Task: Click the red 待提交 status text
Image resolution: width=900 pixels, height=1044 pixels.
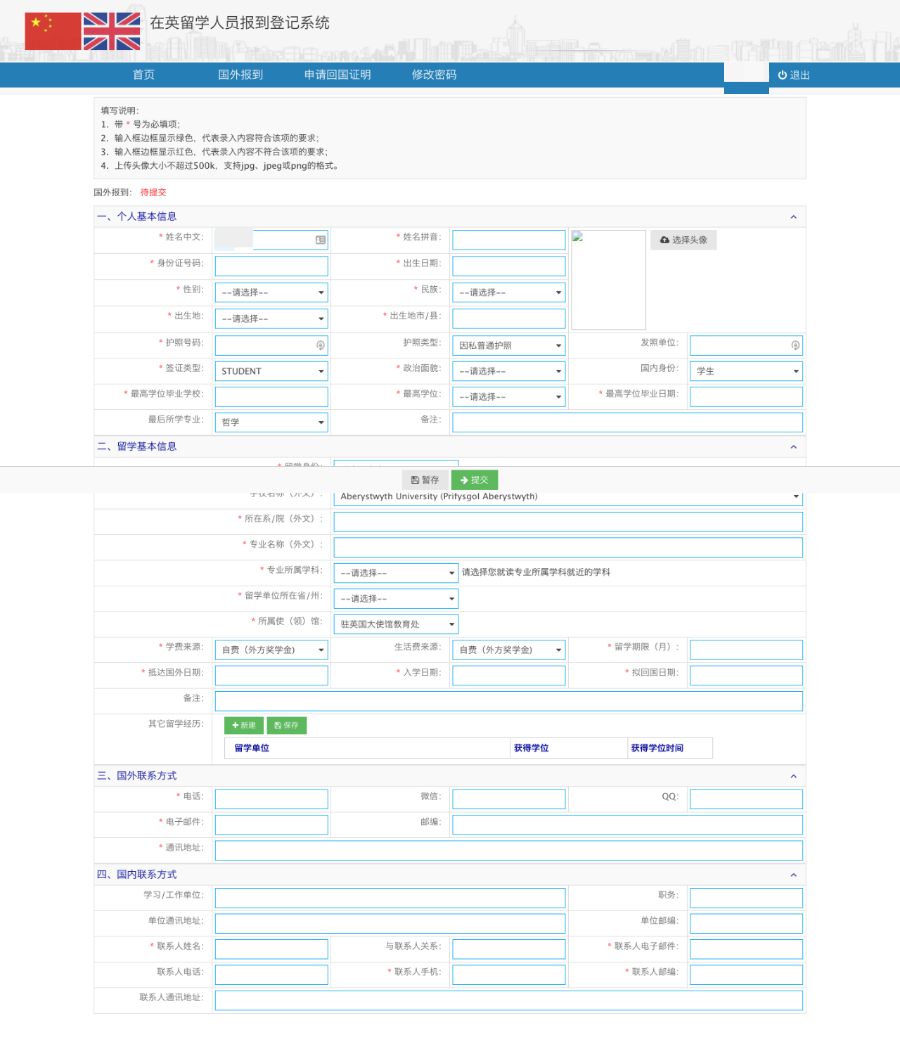Action: coord(153,192)
